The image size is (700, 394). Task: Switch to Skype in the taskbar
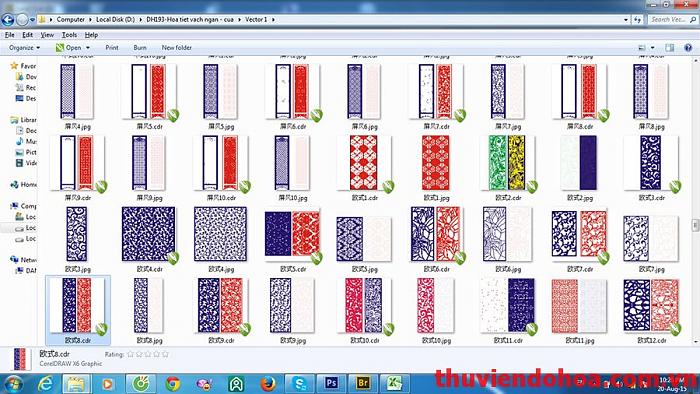299,384
